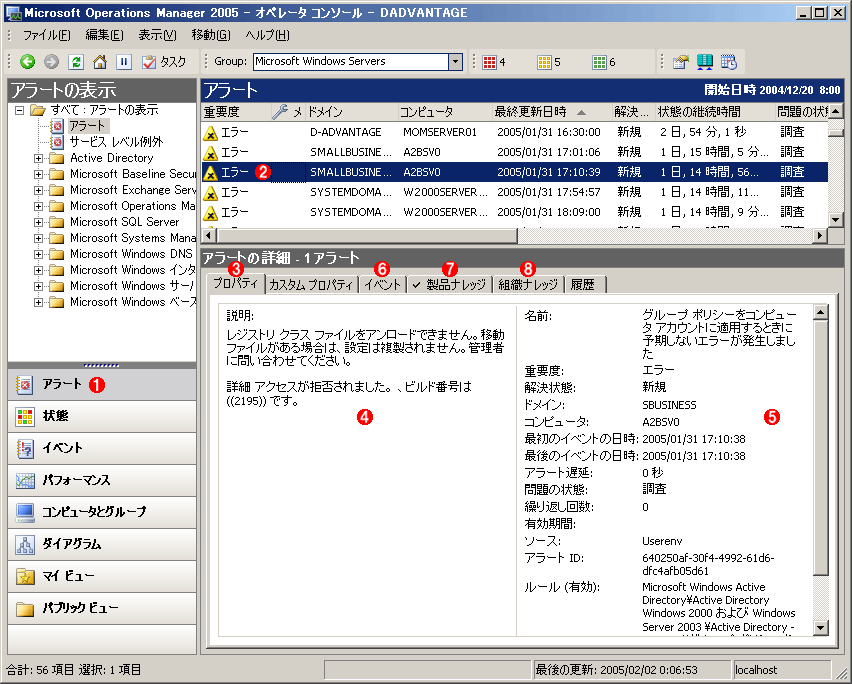Expand the Microsoft Operations Manager tree folder
This screenshot has height=684, width=852.
tap(38, 206)
